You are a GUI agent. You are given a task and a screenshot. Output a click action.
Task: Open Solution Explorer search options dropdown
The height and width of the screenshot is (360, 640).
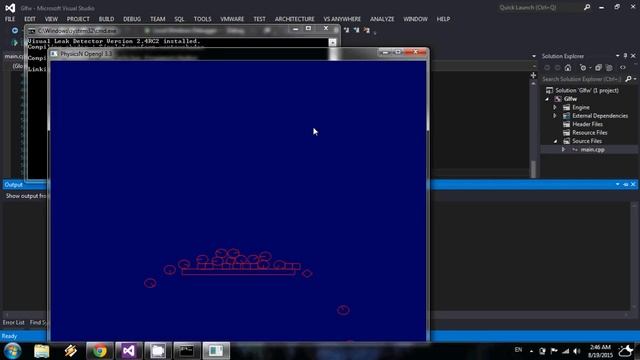[635, 79]
